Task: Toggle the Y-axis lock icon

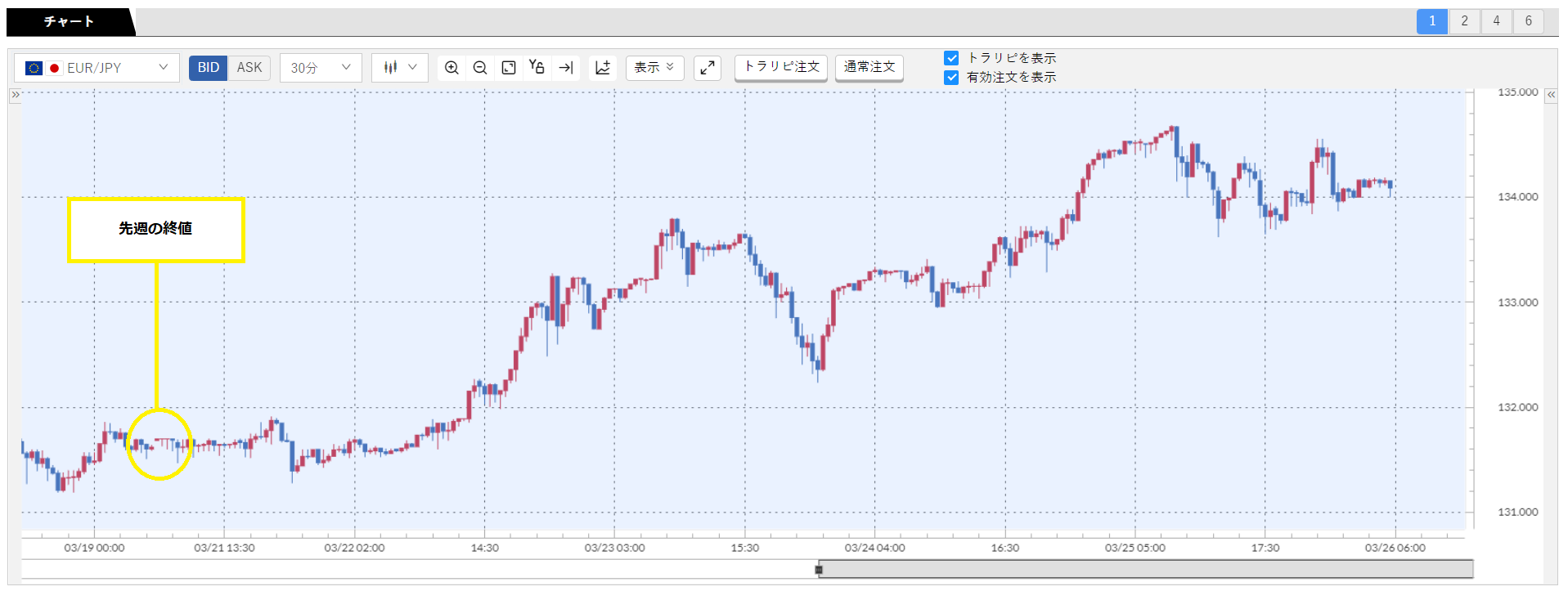Action: point(537,67)
